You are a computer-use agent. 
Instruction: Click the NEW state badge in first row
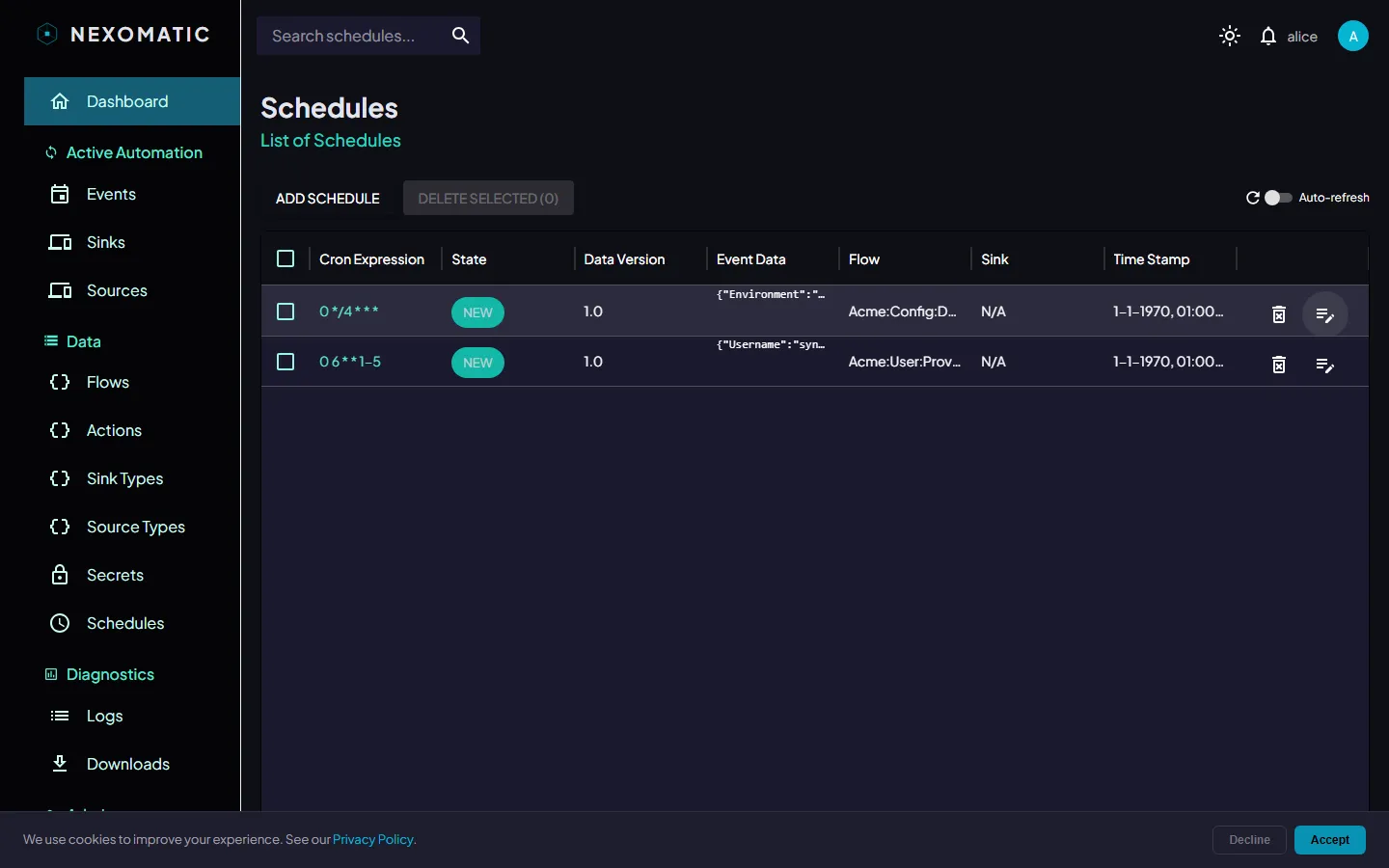477,312
